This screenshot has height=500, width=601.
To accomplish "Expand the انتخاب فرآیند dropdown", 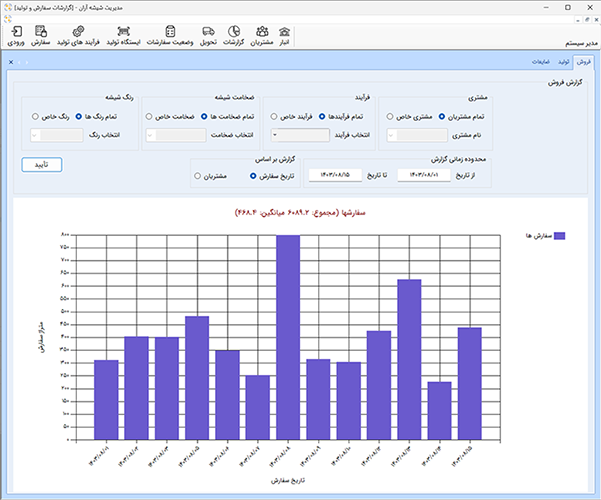I will click(301, 135).
